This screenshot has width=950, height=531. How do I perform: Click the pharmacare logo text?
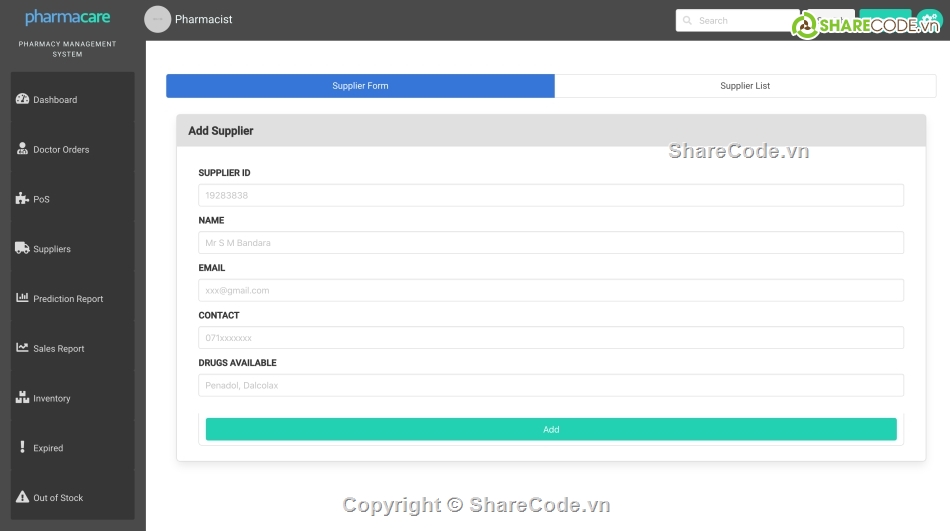pos(68,18)
